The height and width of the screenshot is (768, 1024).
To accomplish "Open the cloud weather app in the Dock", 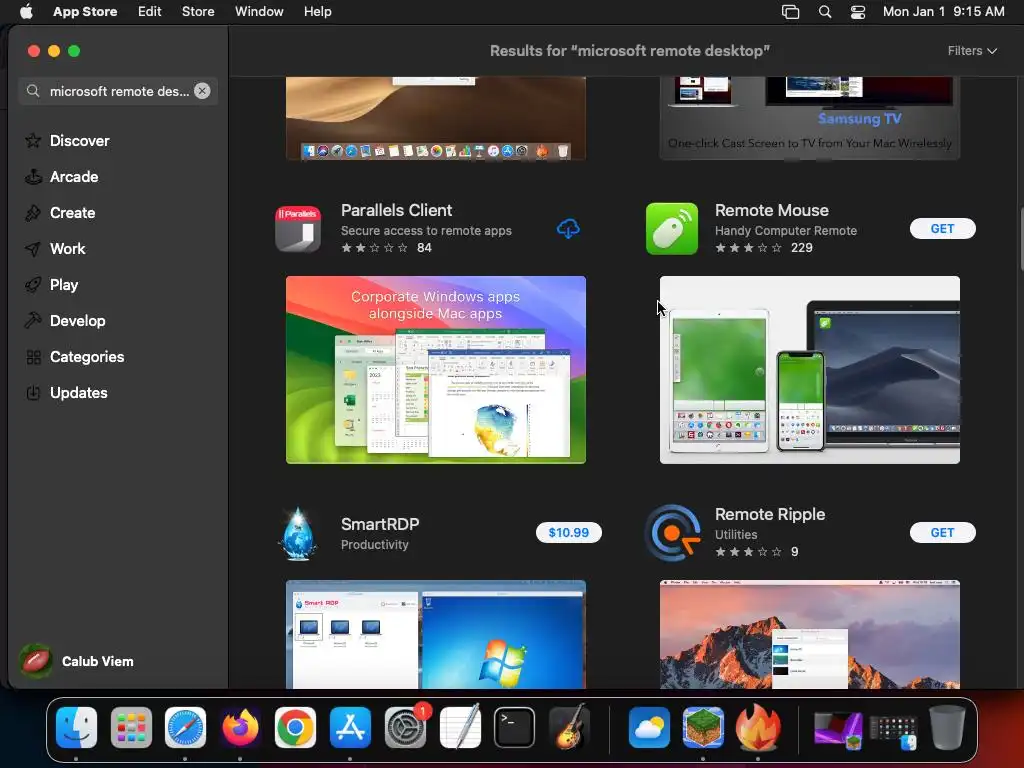I will pyautogui.click(x=649, y=727).
